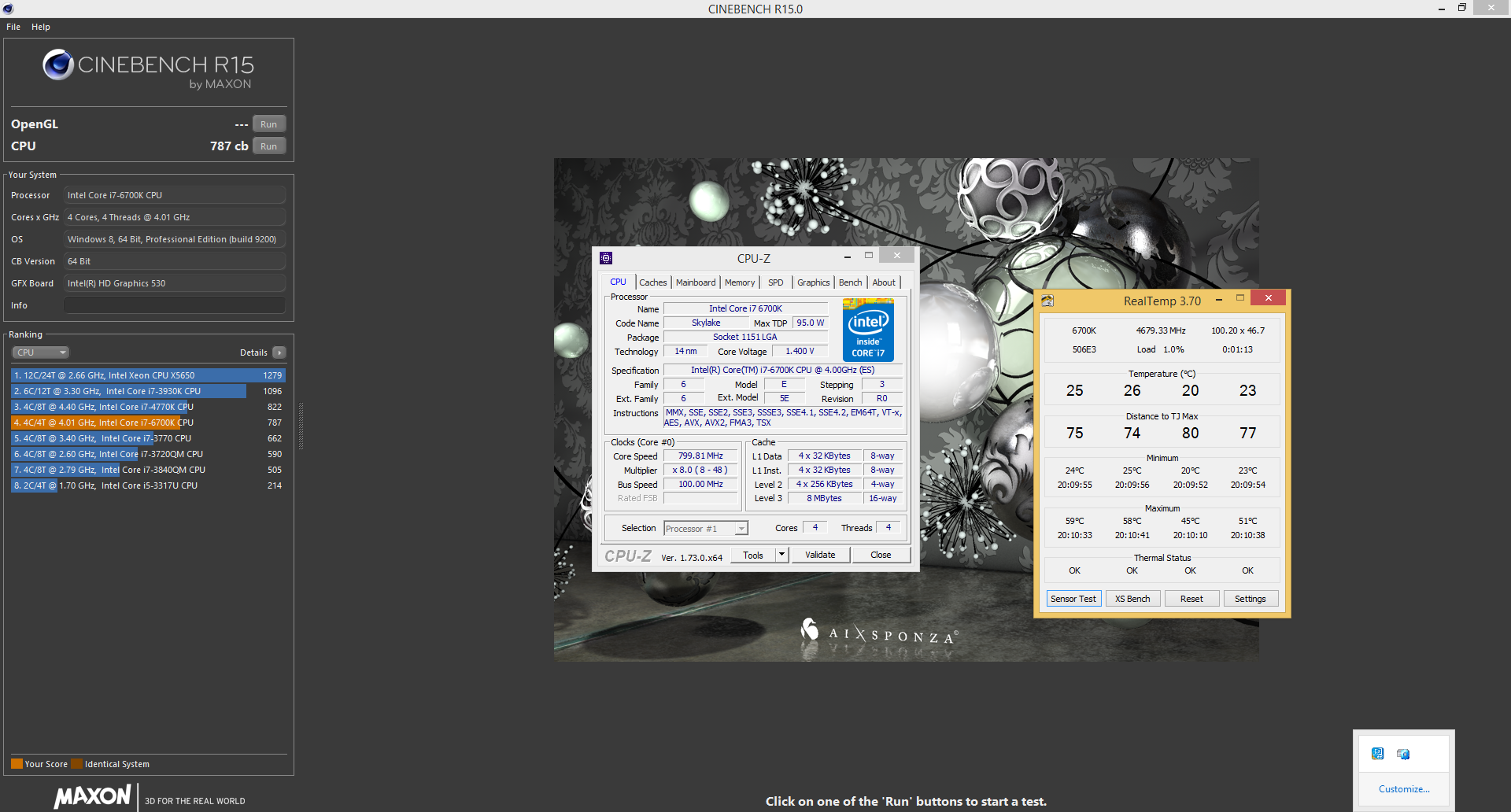Click the Cinebench app icon in title bar
Screen dimensions: 1511x812
pos(8,9)
